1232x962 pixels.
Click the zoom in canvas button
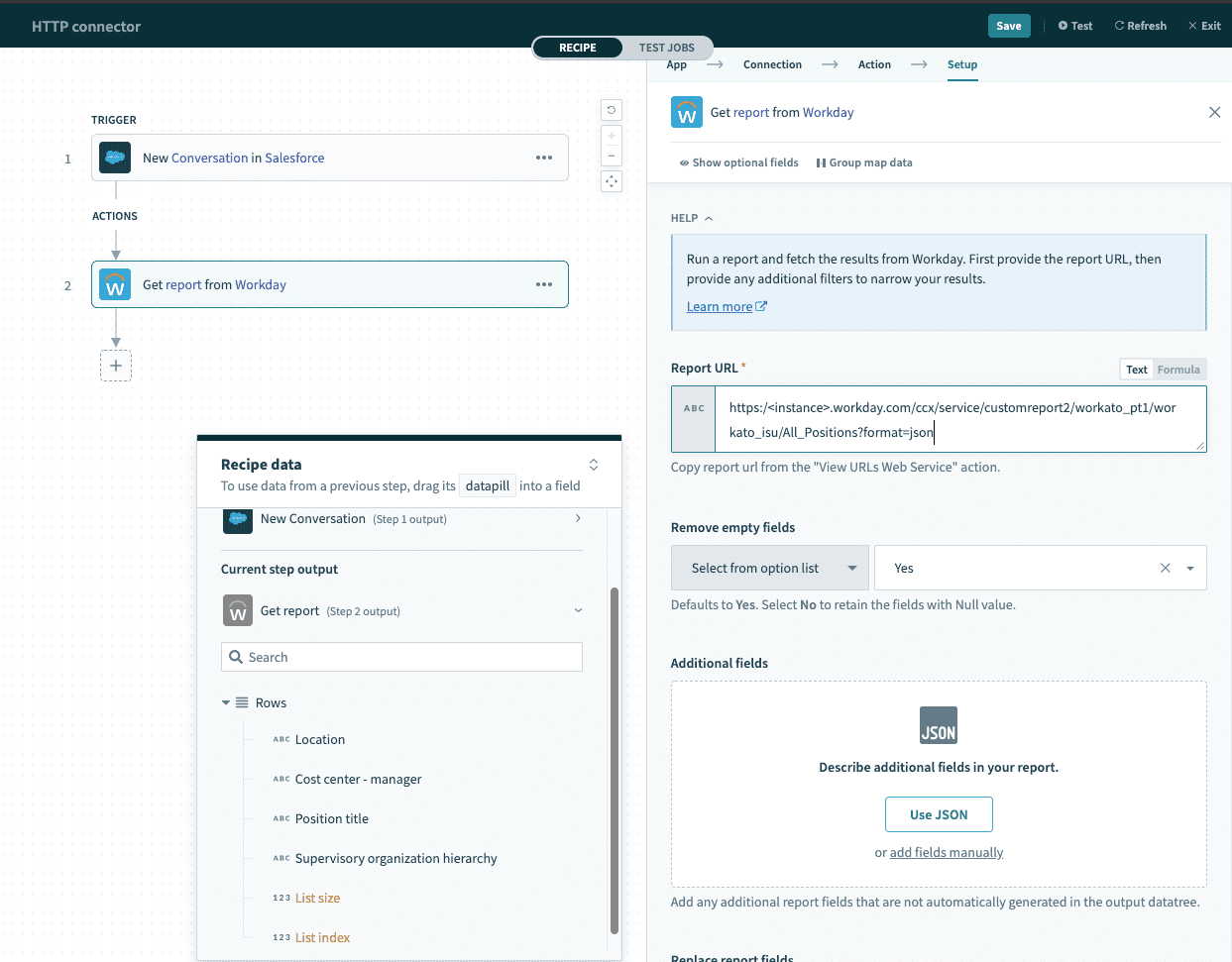[612, 136]
